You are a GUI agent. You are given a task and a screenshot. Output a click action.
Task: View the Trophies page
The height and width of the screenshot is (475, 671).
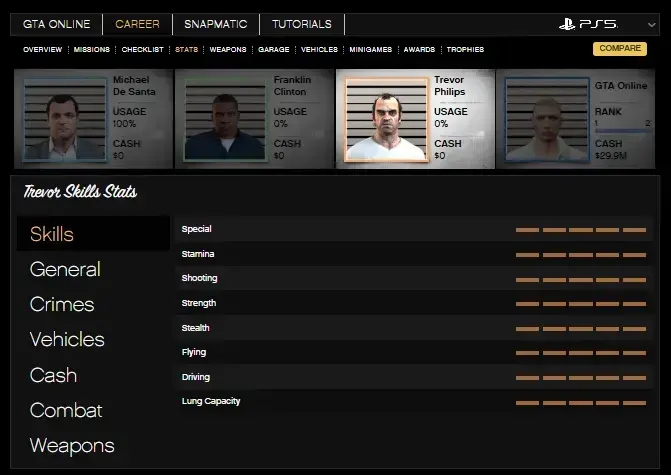[x=465, y=49]
